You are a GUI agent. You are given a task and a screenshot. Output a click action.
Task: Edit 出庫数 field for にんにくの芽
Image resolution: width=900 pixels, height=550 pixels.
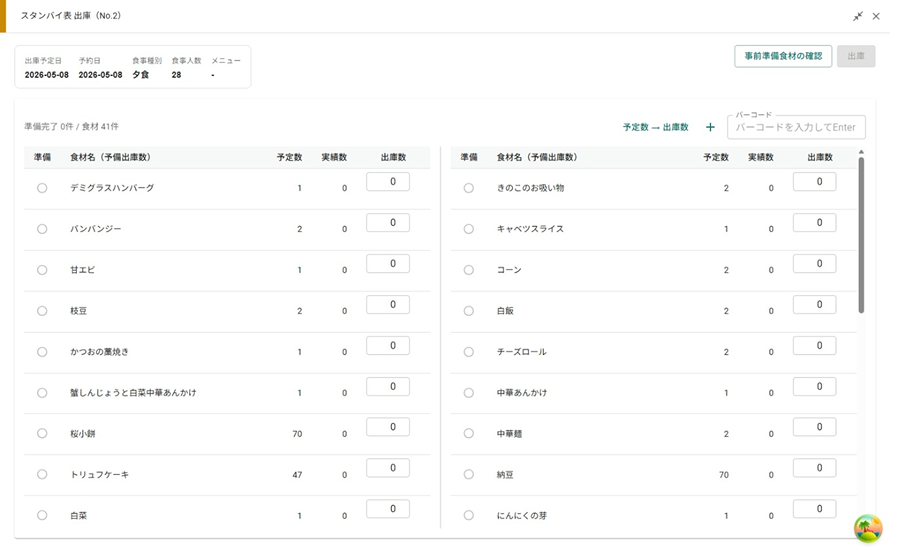click(814, 509)
